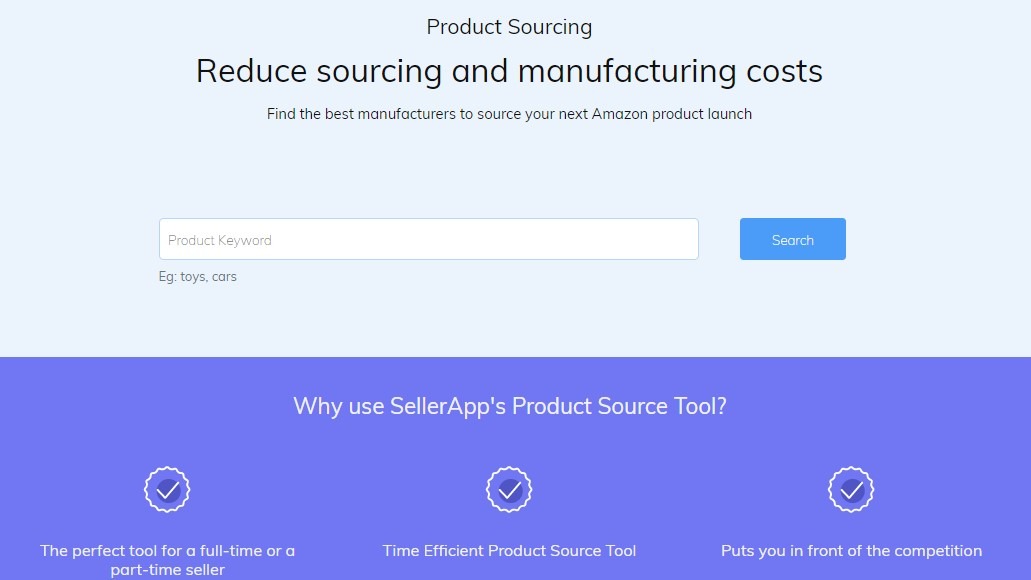1031x580 pixels.
Task: Select the Puts you in front of competition text
Action: [851, 551]
